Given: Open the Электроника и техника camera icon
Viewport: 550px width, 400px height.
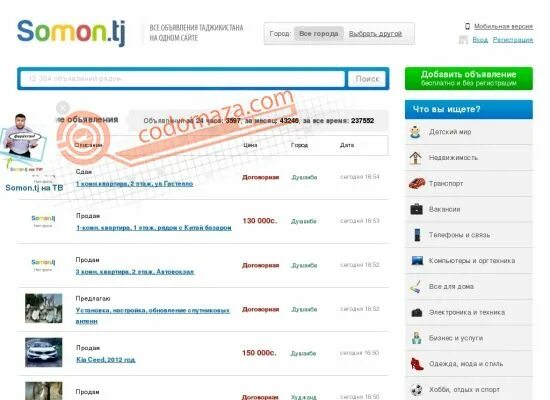Looking at the screenshot, I should (417, 312).
